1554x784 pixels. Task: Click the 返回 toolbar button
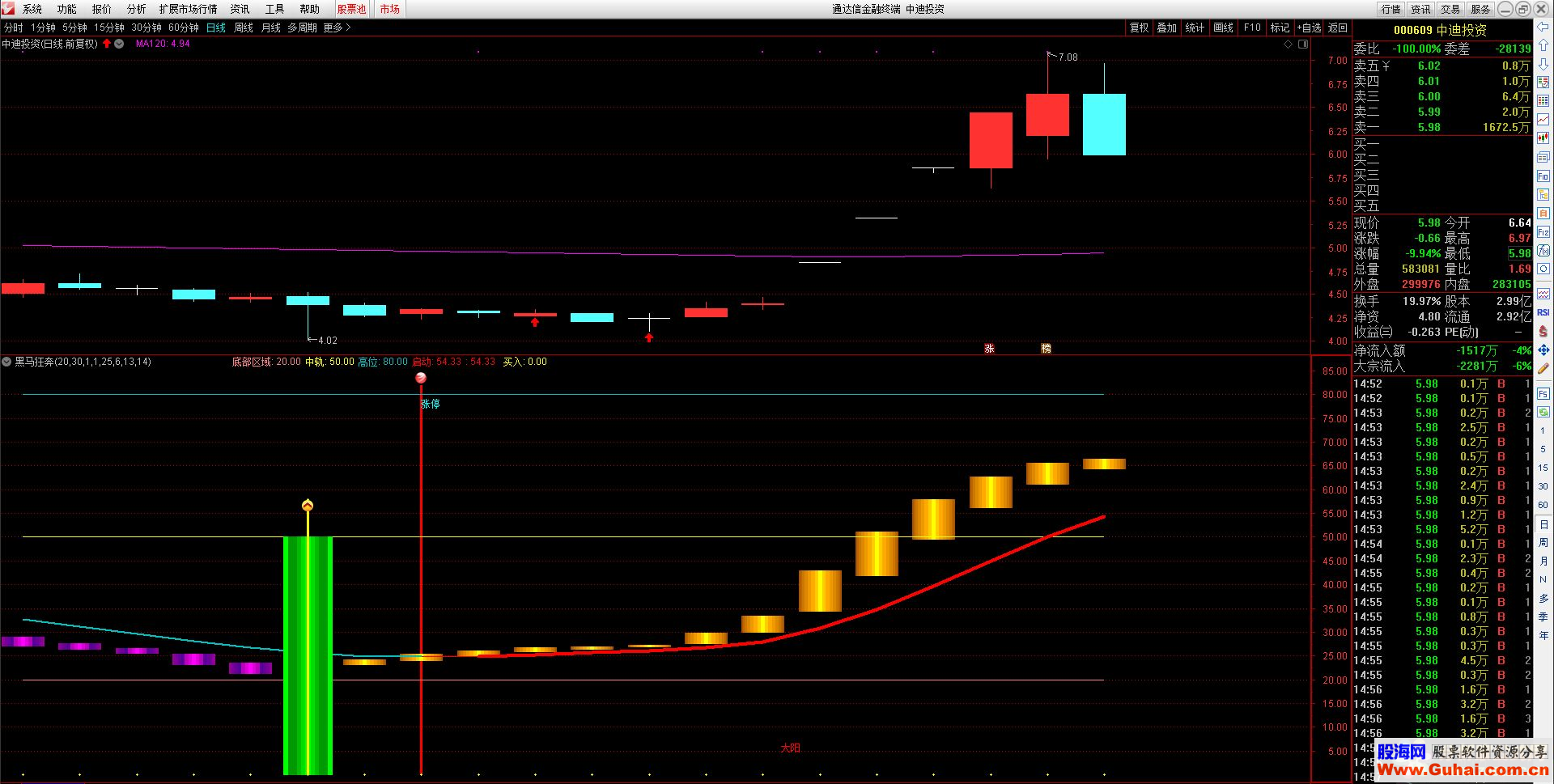coord(1338,28)
